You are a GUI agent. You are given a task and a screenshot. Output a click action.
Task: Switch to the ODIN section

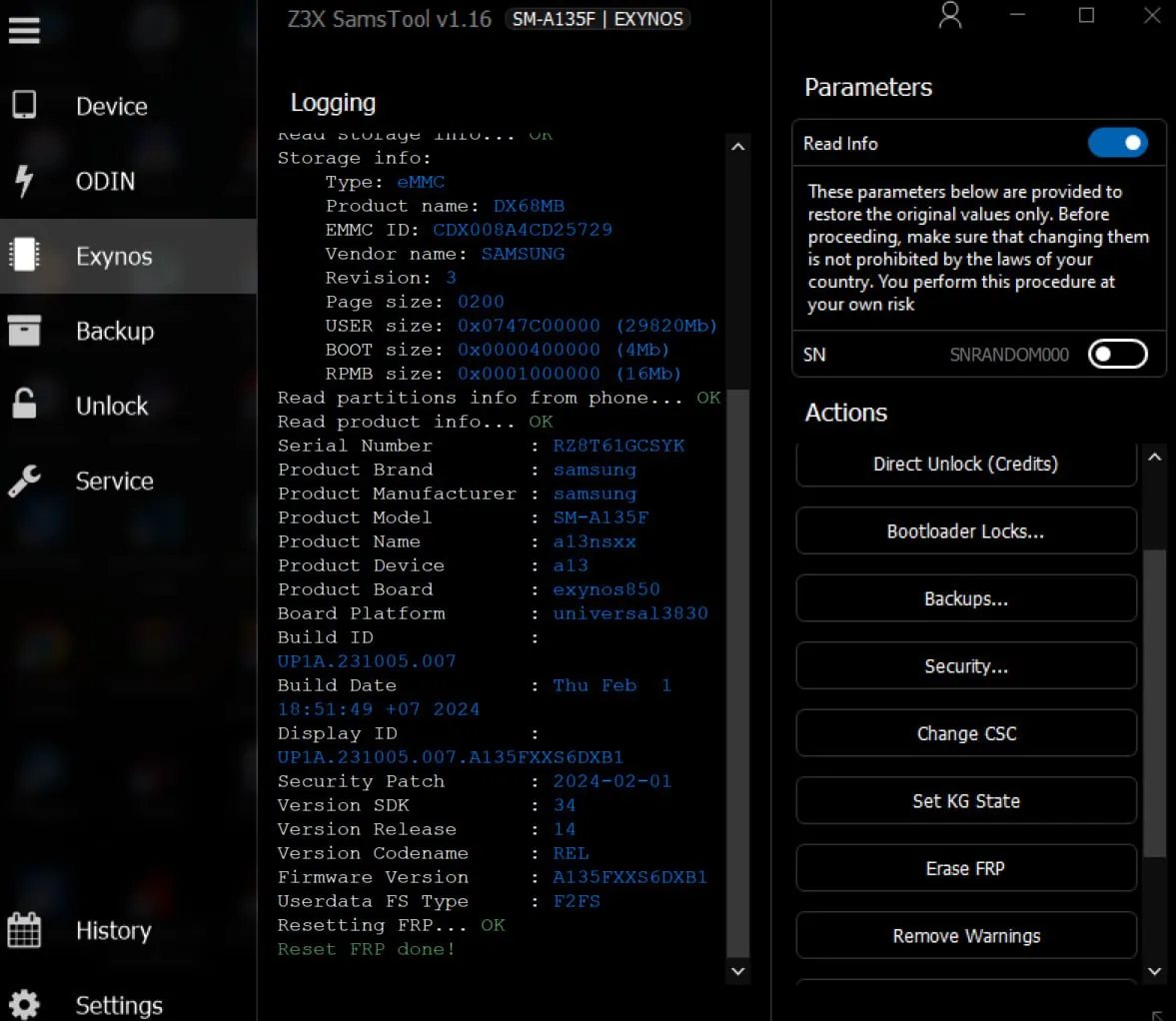pos(105,182)
